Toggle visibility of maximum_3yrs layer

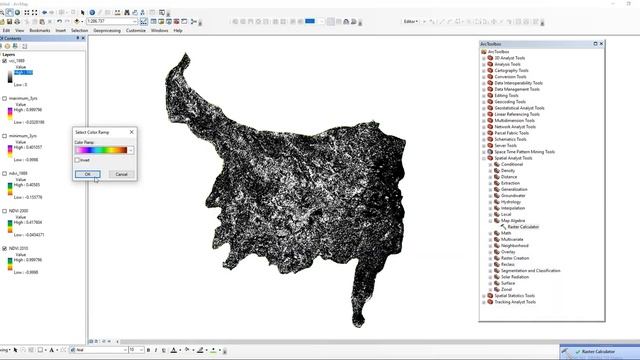[4, 98]
